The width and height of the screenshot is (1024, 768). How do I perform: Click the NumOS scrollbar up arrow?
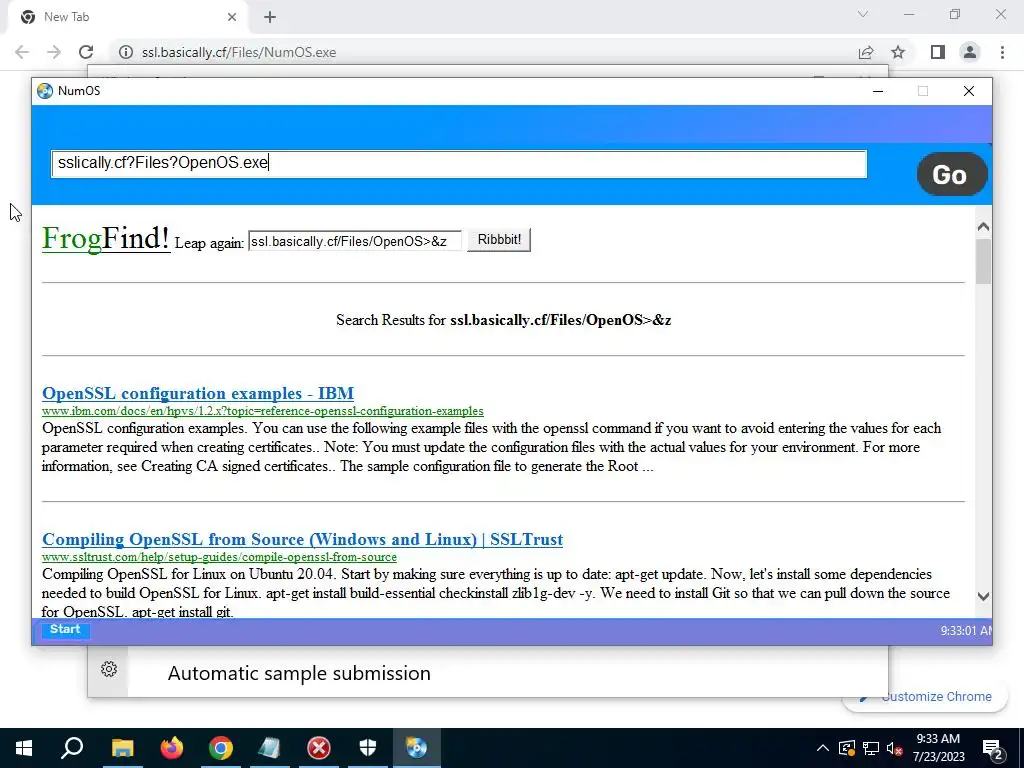click(983, 227)
